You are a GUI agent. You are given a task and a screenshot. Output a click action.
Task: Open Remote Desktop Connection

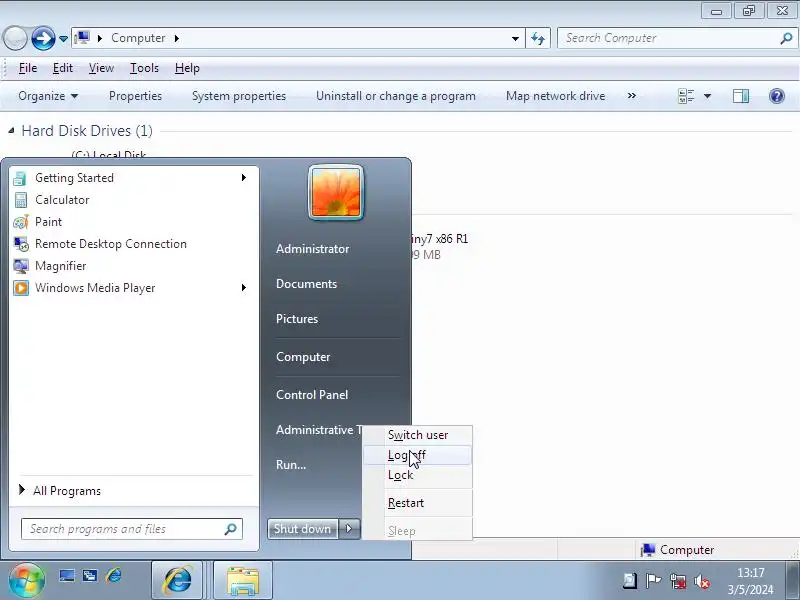pos(132,243)
